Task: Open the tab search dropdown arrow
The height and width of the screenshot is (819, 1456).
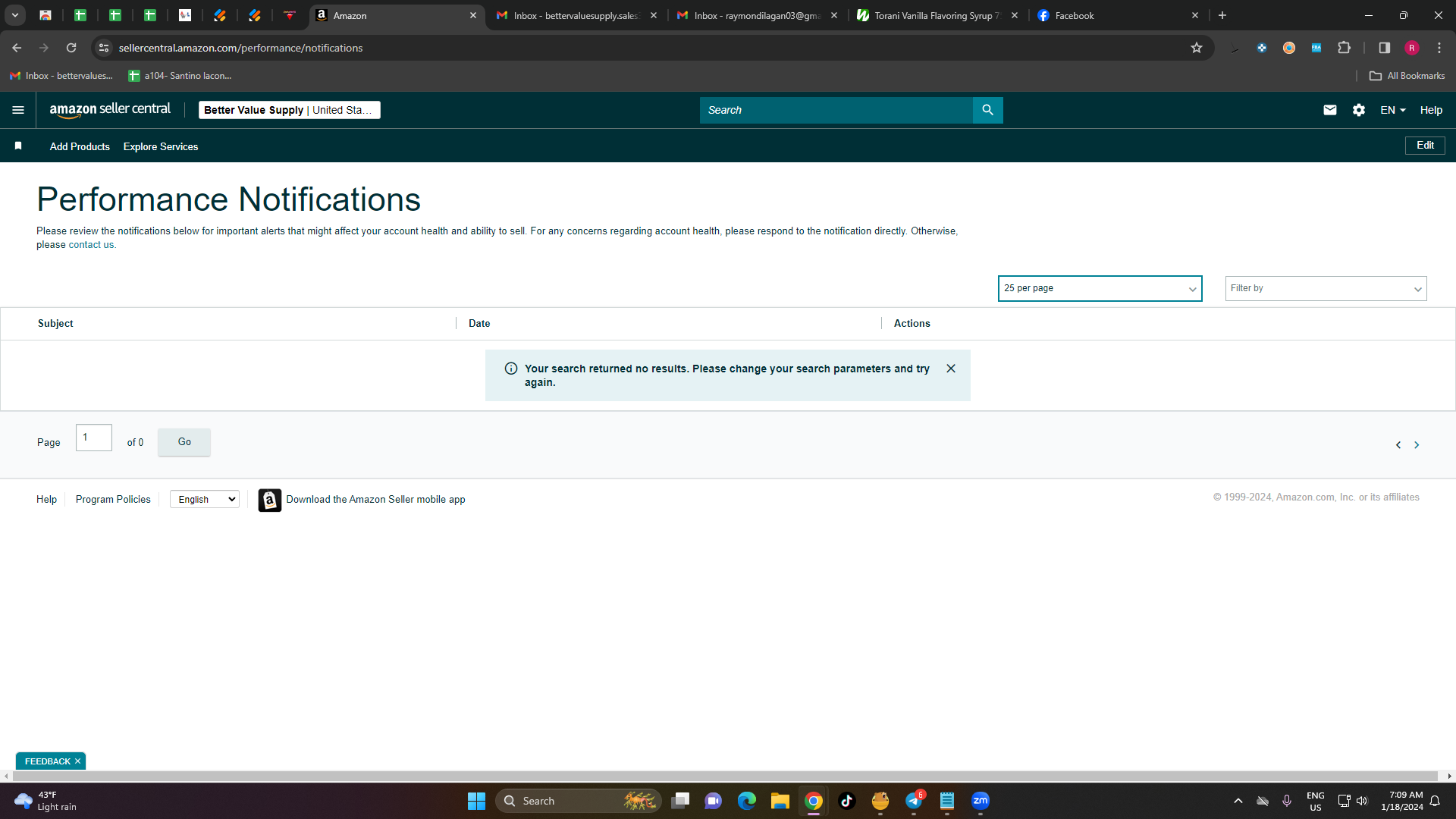Action: coord(14,15)
